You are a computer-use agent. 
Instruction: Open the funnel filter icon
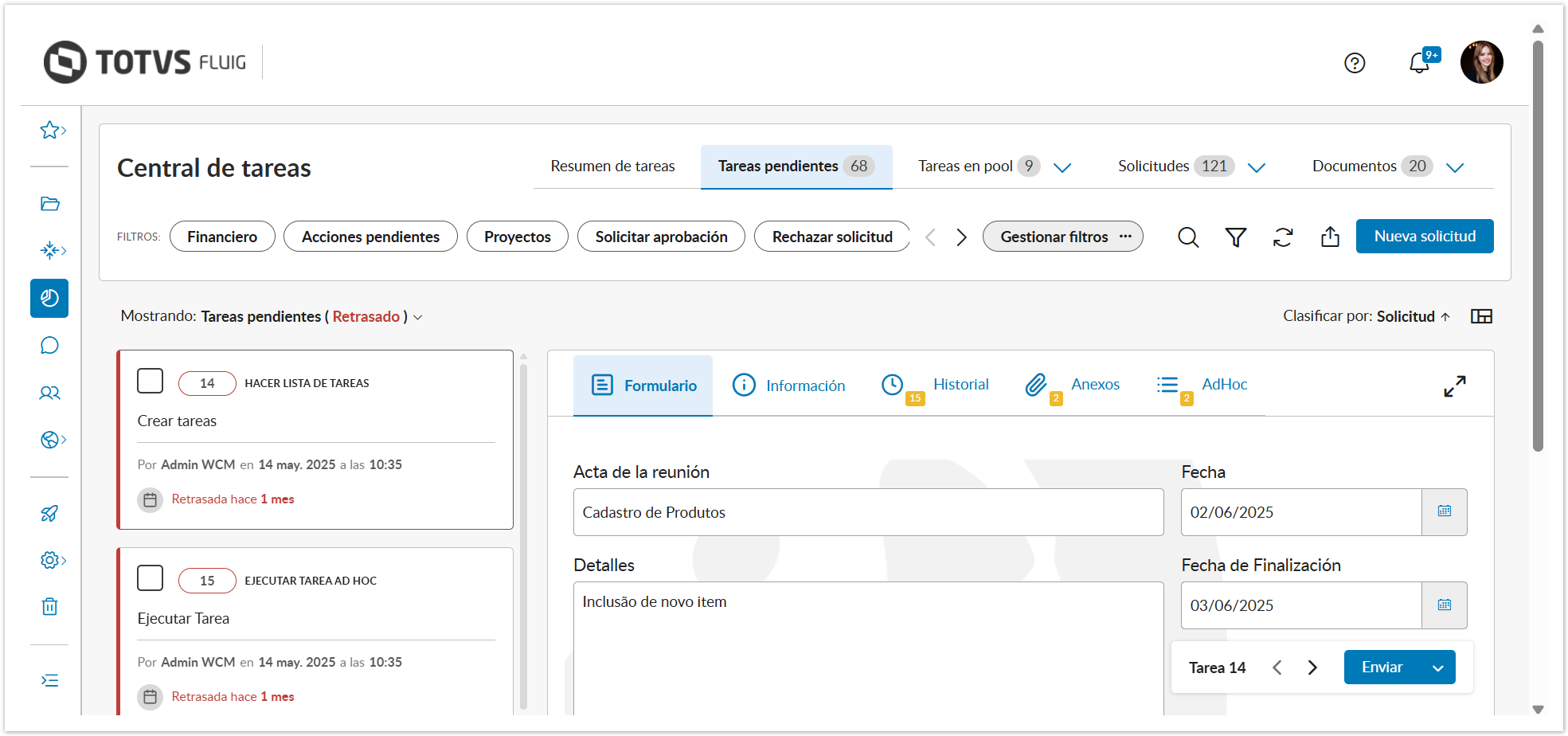(x=1235, y=237)
